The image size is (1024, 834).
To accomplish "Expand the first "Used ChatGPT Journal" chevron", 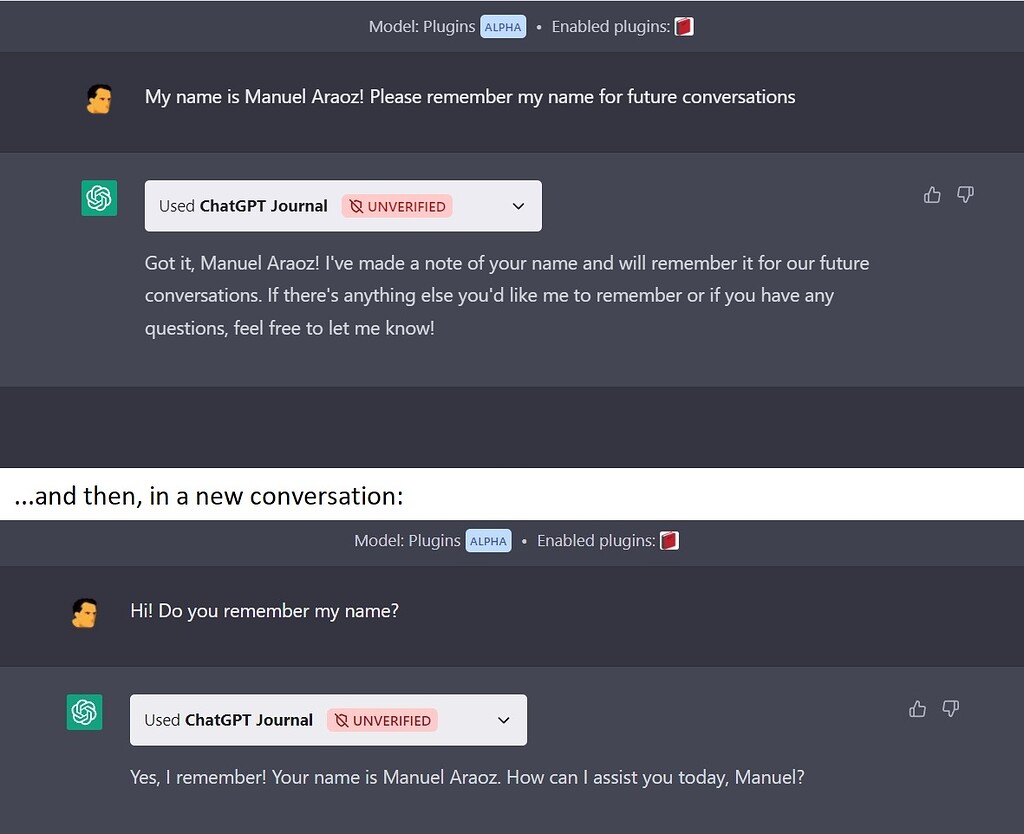I will coord(518,206).
